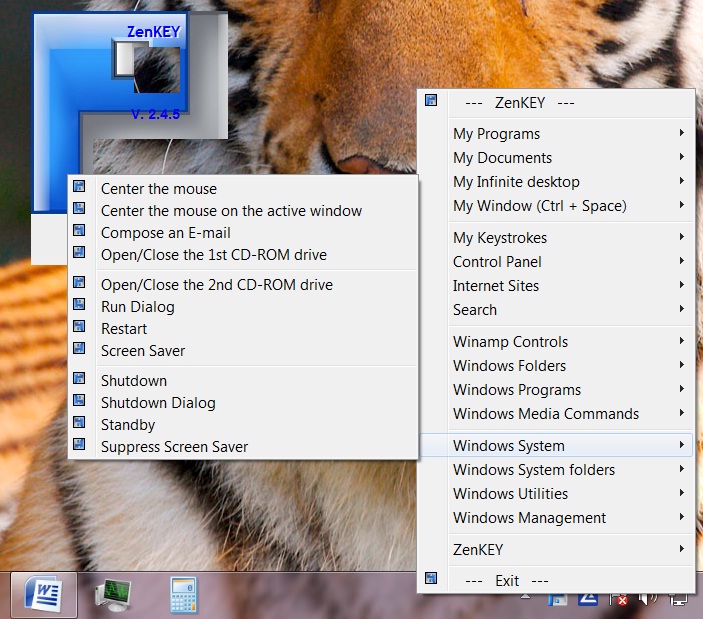This screenshot has width=703, height=619.
Task: Expand the Control Panel submenu arrow
Action: pyautogui.click(x=681, y=261)
